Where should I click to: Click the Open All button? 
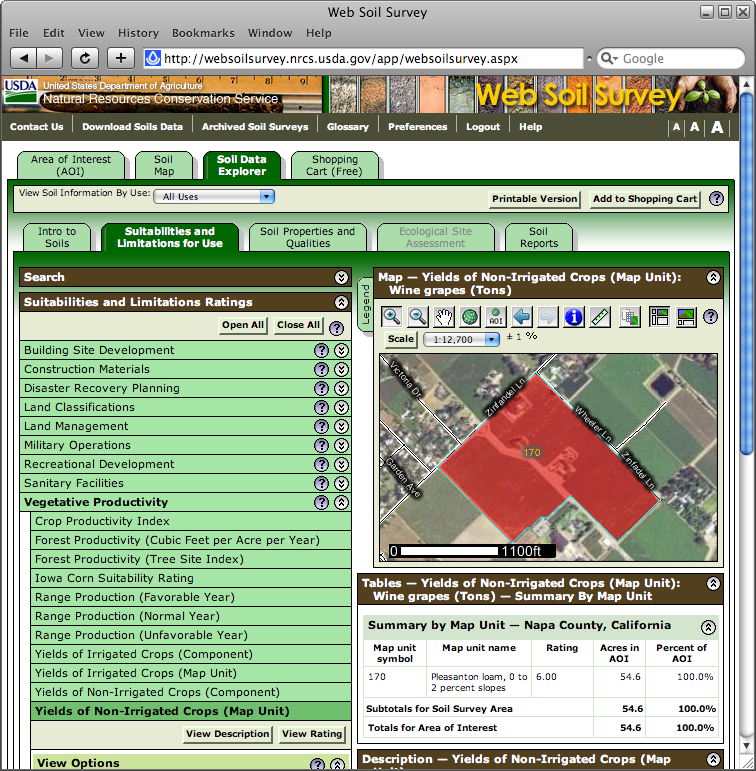click(x=242, y=325)
